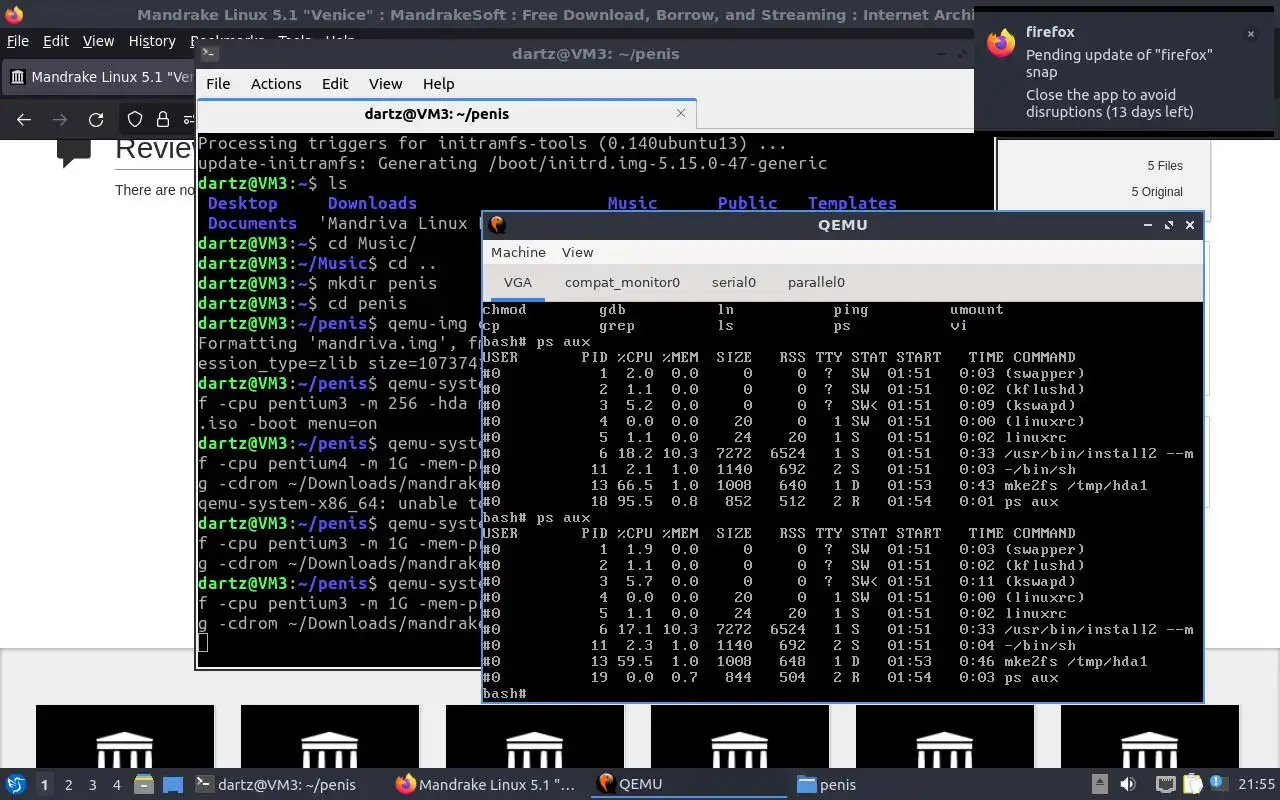The width and height of the screenshot is (1280, 800).
Task: Click the Internet Archive favicon on Firefox tab
Action: pos(18,77)
